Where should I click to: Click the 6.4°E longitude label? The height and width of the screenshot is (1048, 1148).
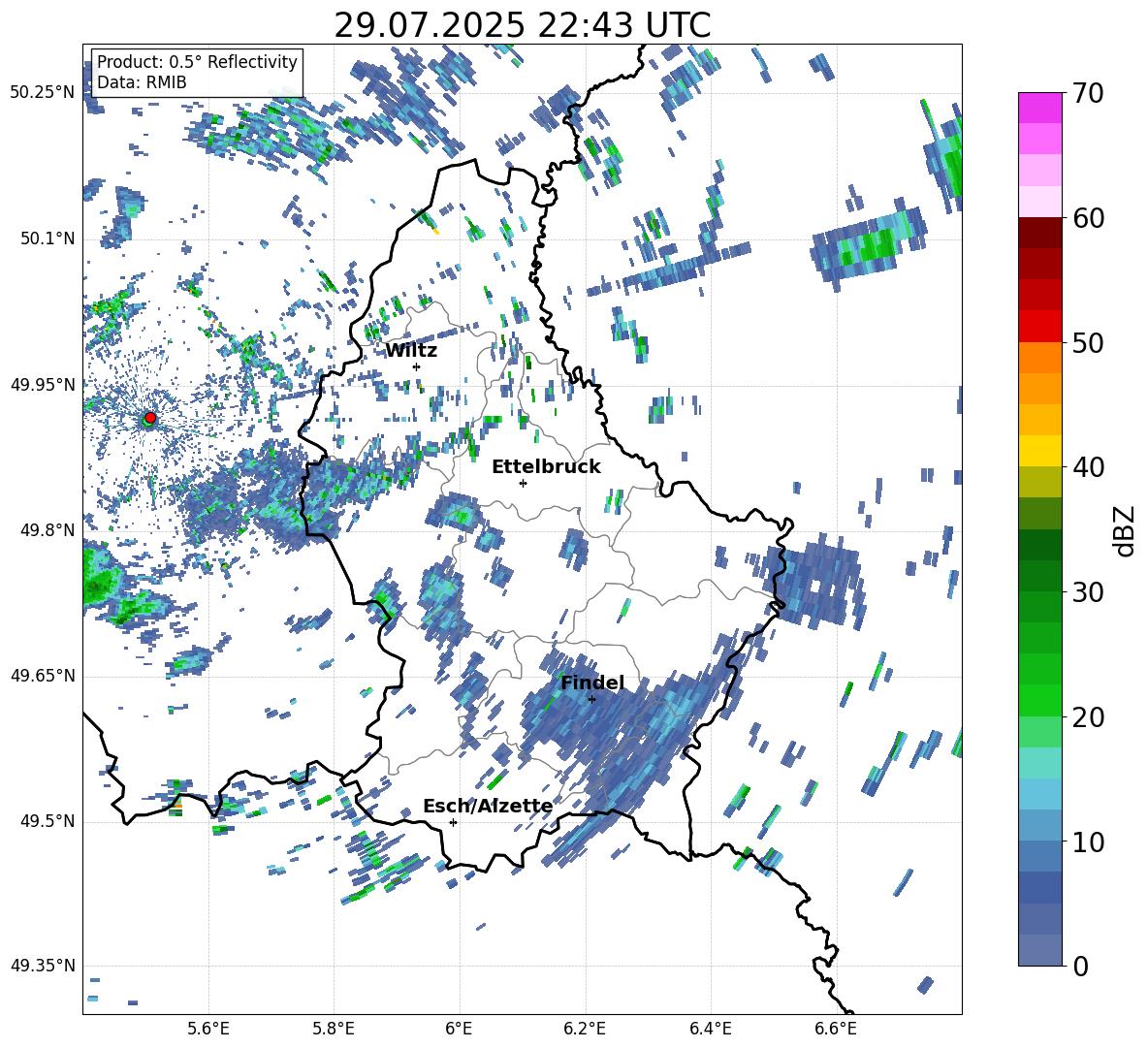point(711,1030)
